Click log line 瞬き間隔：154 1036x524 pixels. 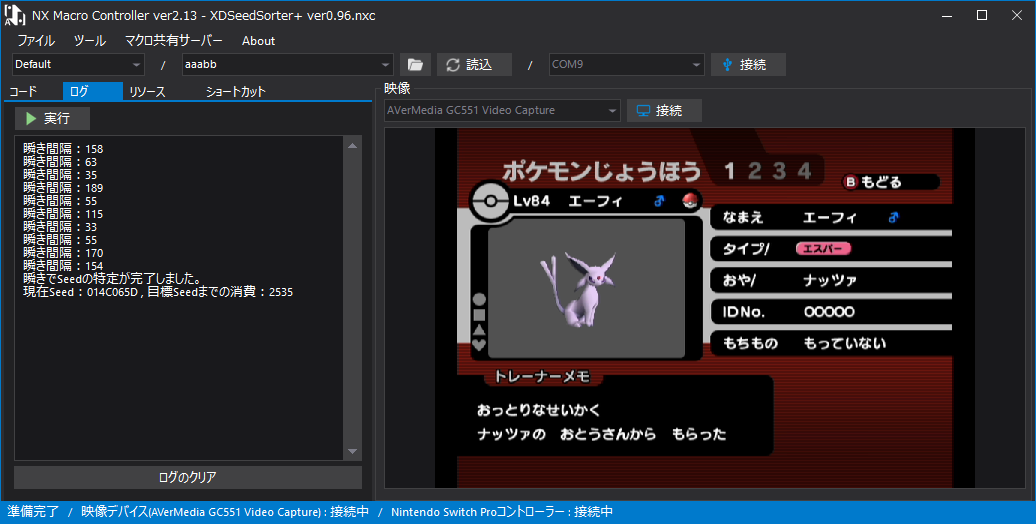(x=63, y=266)
